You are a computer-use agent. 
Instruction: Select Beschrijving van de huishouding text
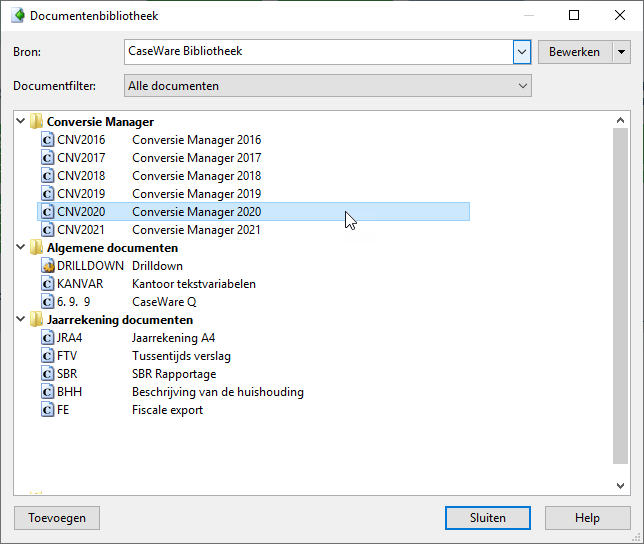click(218, 392)
